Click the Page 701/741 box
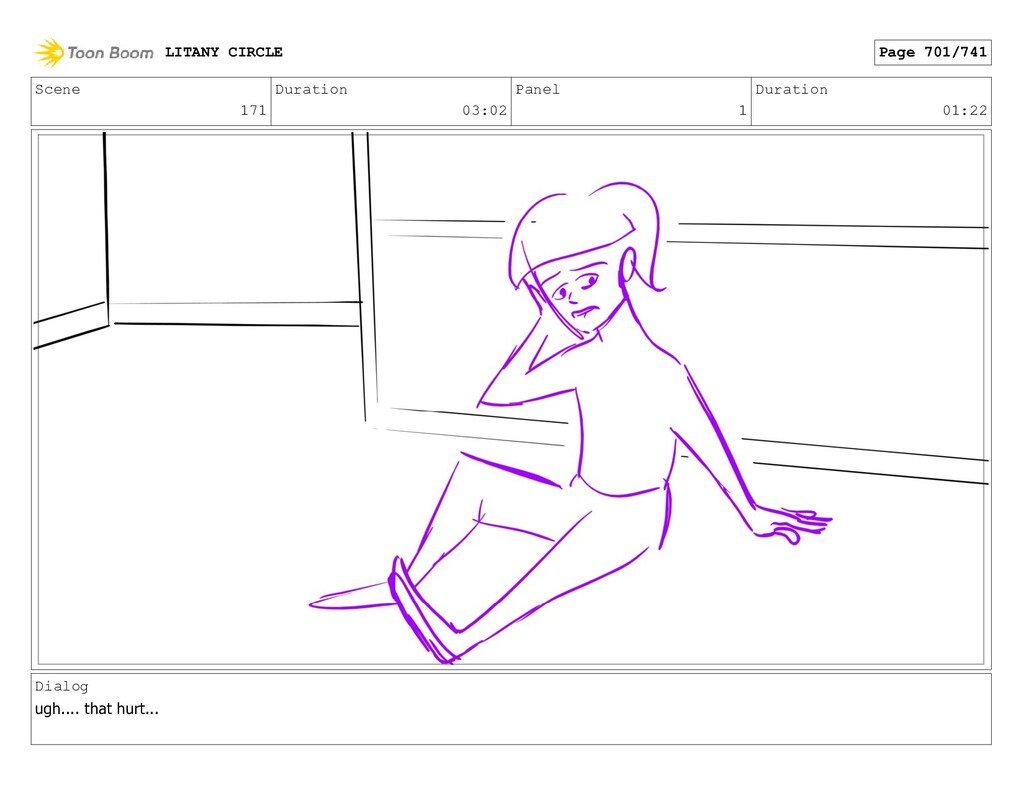Image resolution: width=1024 pixels, height=791 pixels. point(933,52)
